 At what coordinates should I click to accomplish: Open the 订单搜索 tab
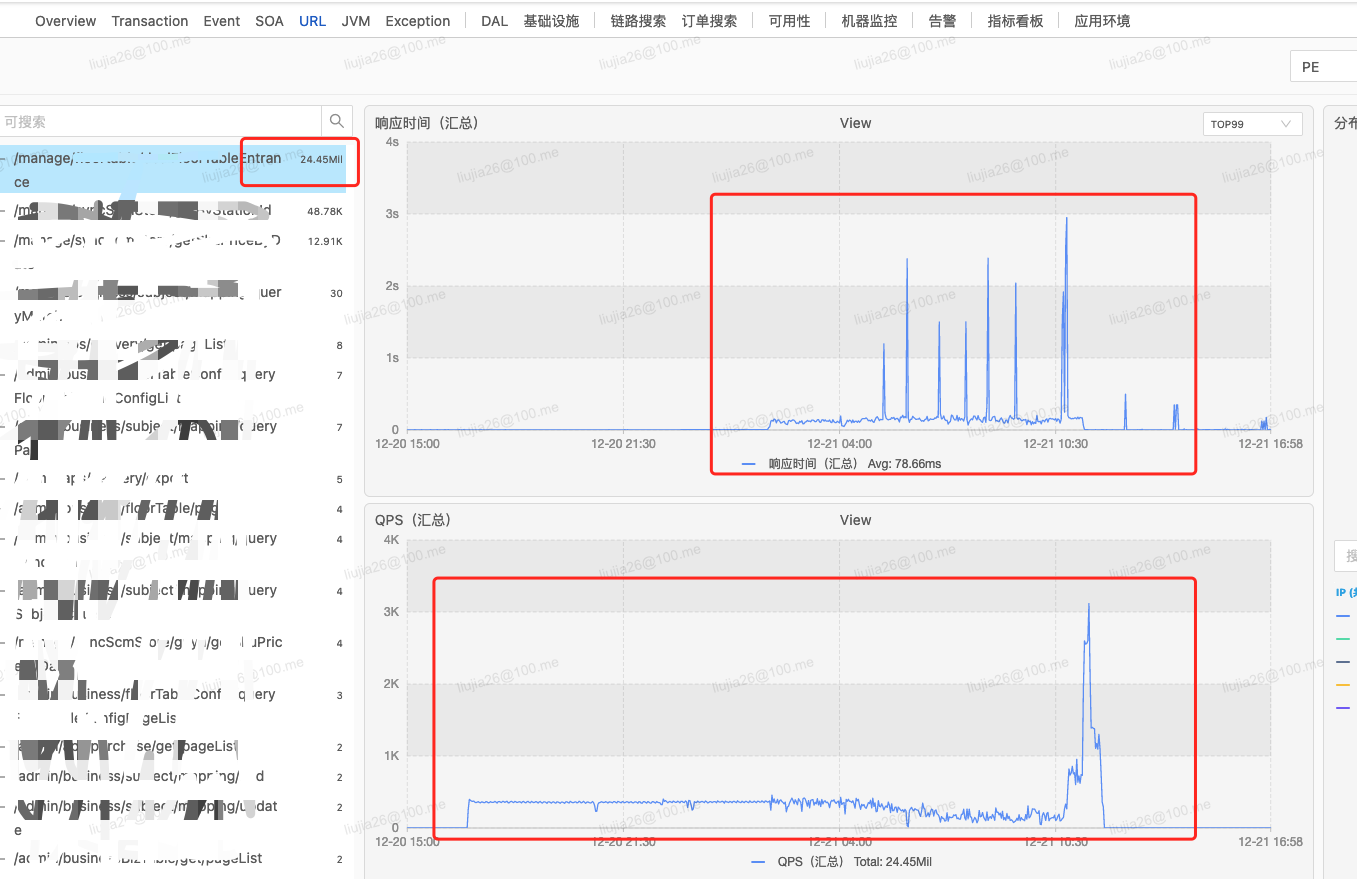(x=709, y=21)
